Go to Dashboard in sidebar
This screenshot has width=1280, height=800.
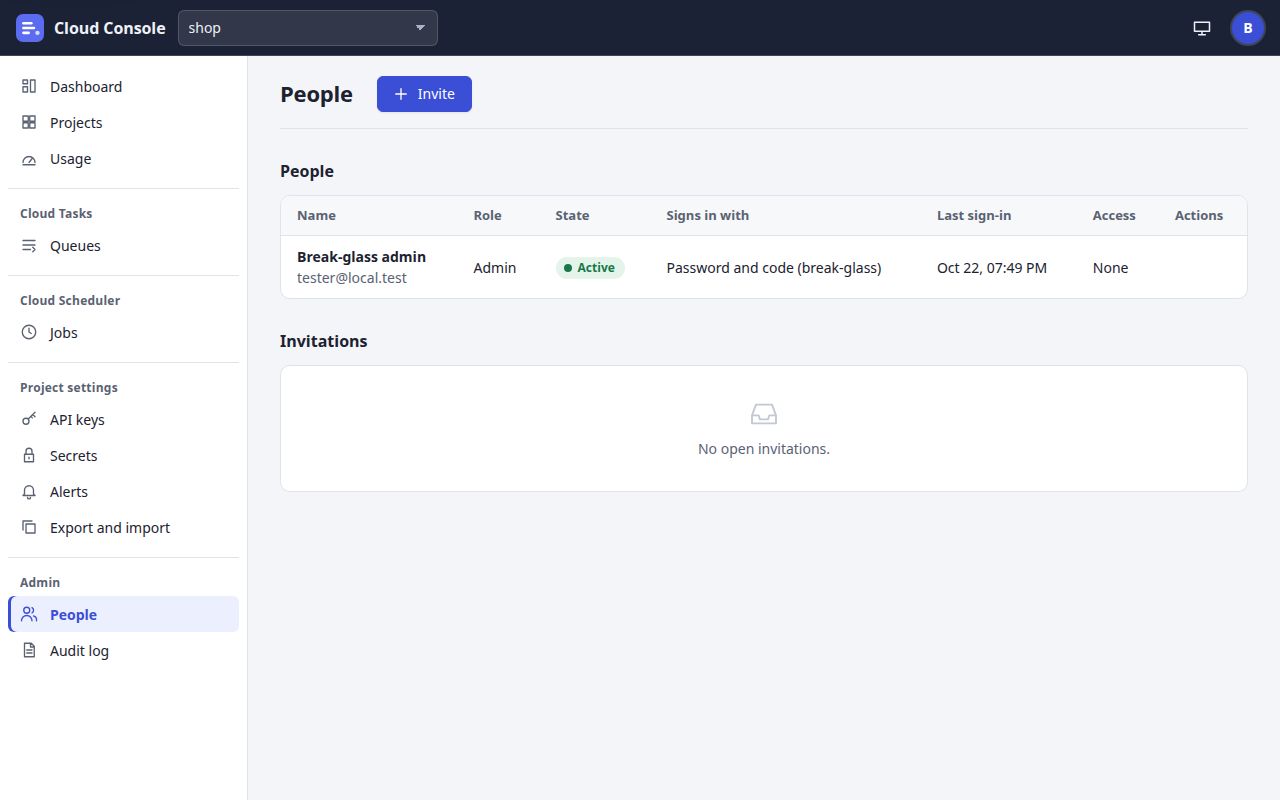click(x=124, y=87)
